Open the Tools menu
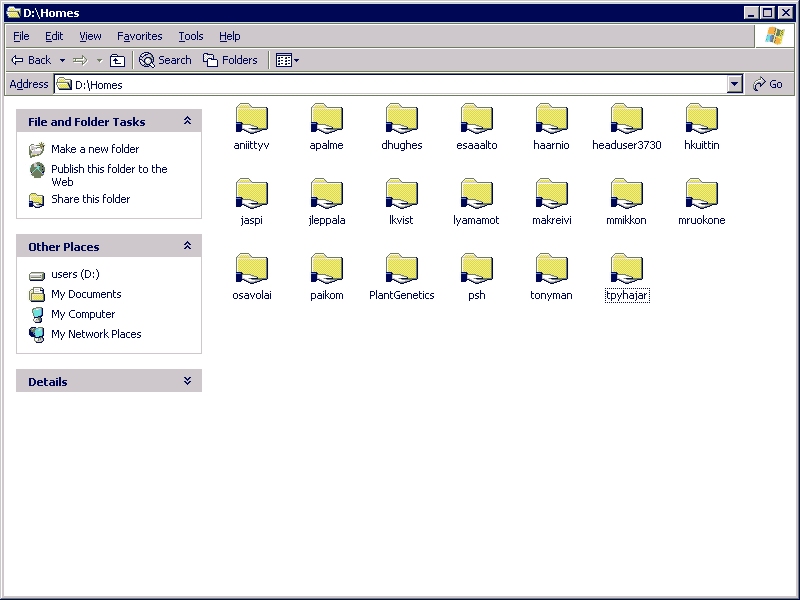Screen dimensions: 800x600 [190, 36]
